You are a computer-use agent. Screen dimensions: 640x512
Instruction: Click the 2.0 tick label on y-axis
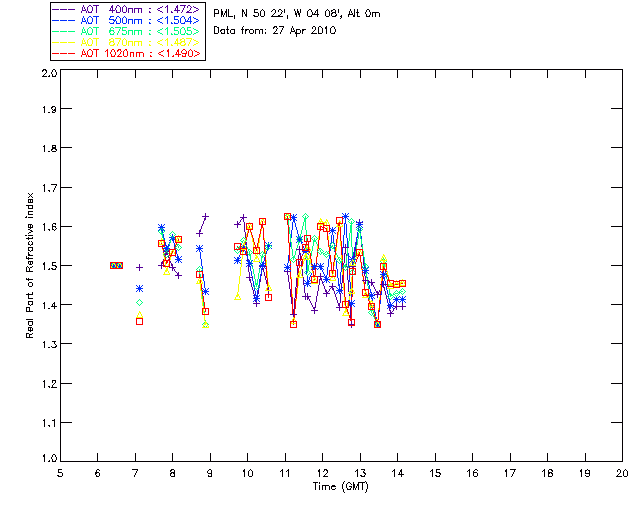point(48,74)
